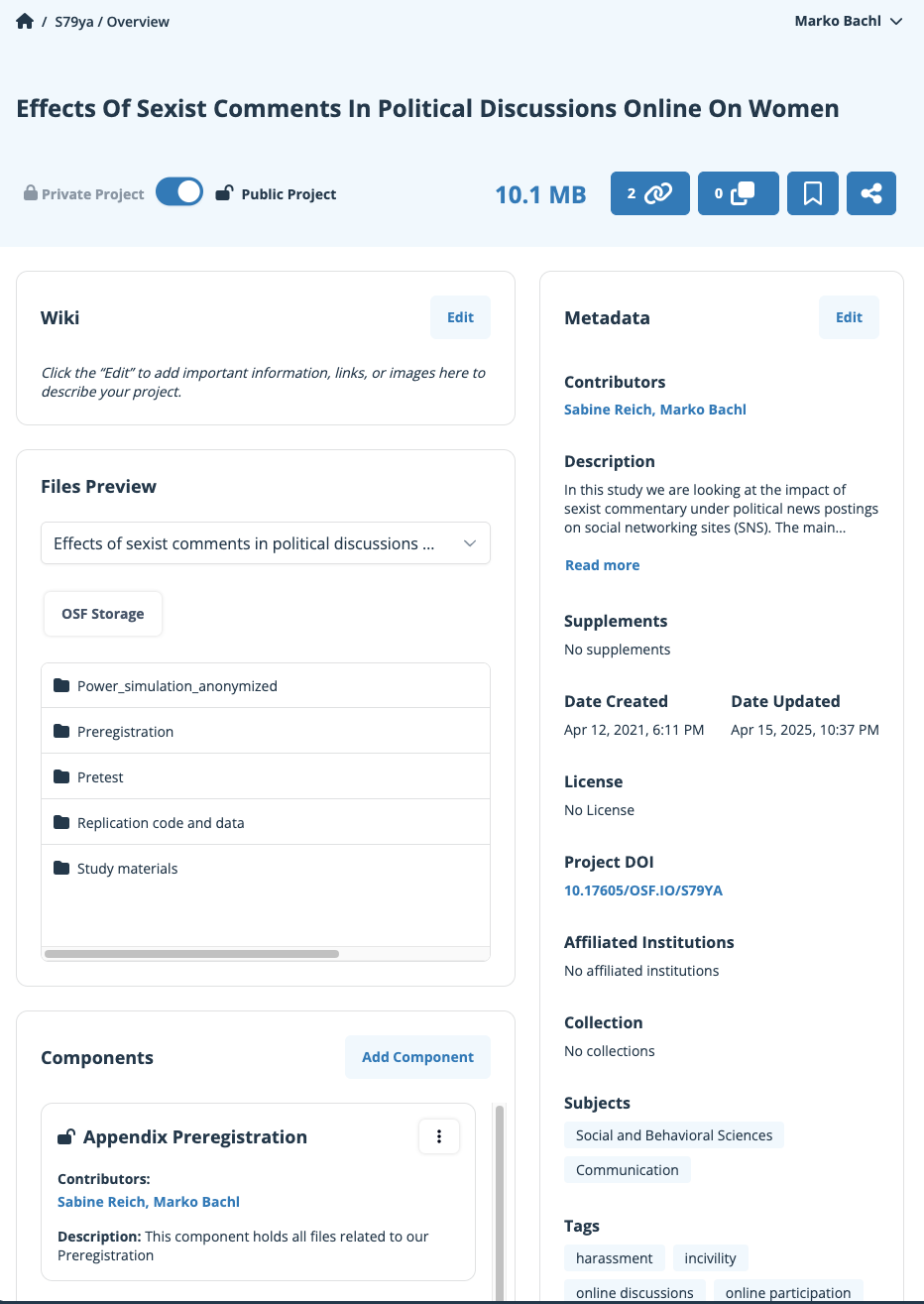The width and height of the screenshot is (924, 1304).
Task: Open the three-dot menu on Appendix Preregistration
Action: [439, 1136]
